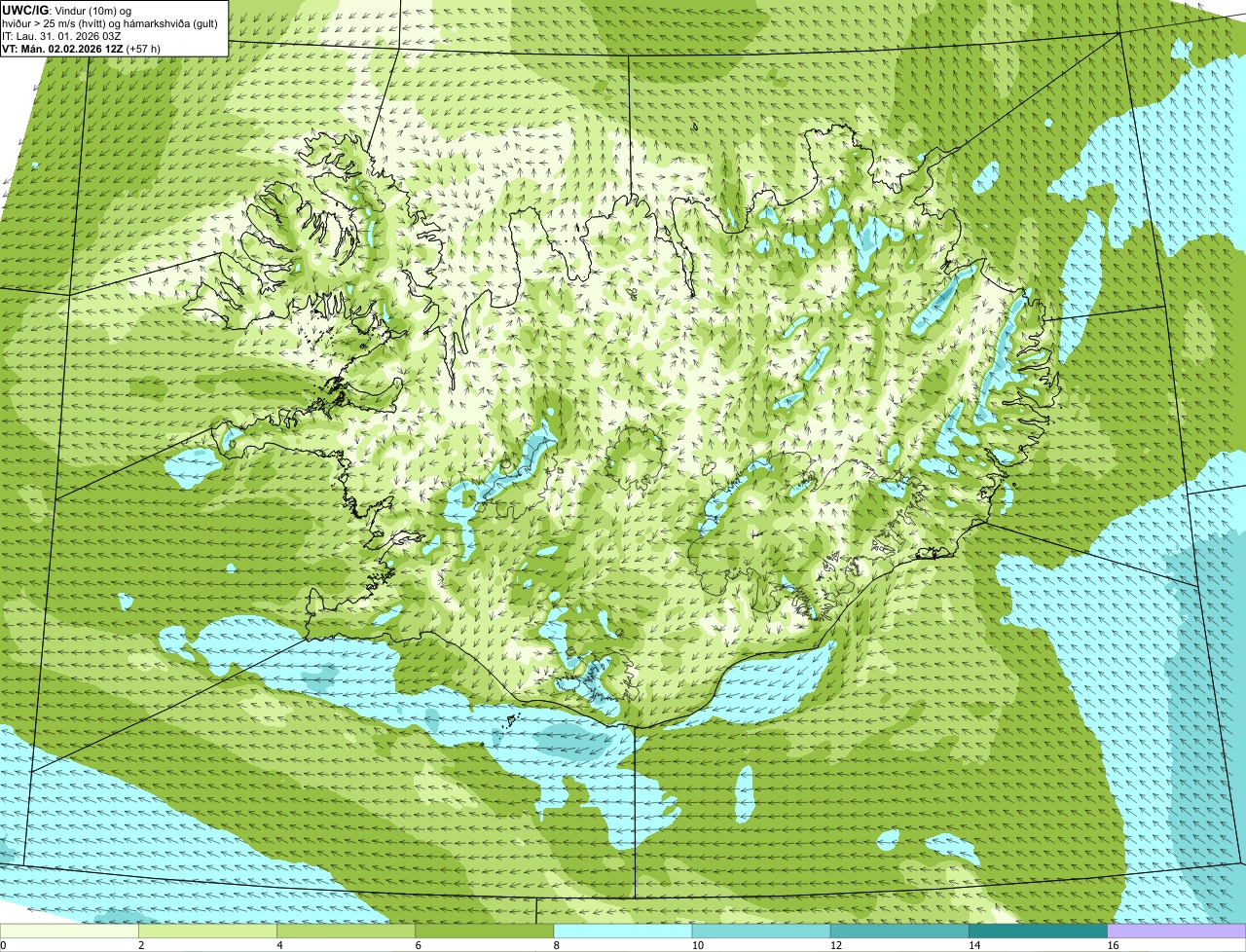Click the pale yellow 0–2 legend swatch
Screen dimensions: 1246x952
click(x=70, y=931)
